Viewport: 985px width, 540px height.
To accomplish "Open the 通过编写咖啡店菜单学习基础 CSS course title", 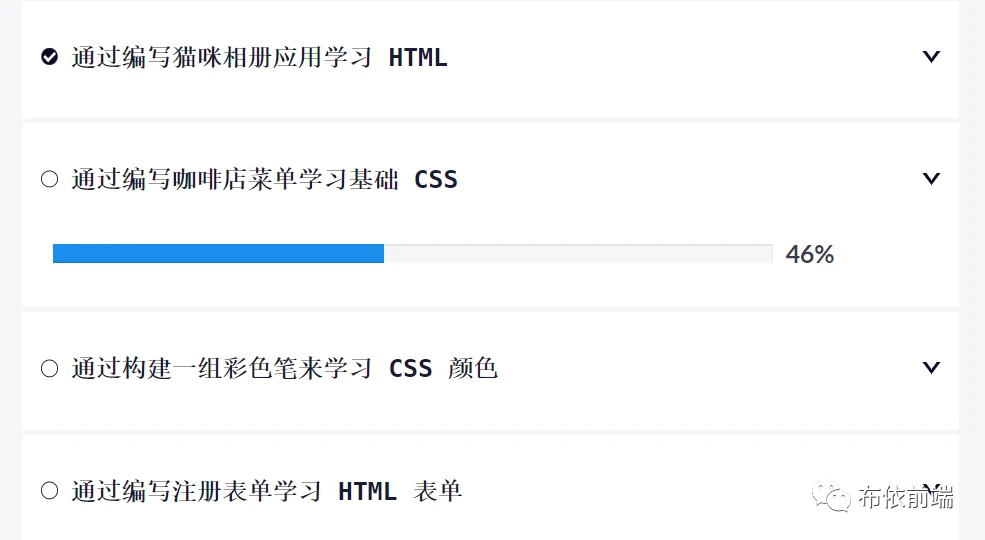I will coord(235,180).
